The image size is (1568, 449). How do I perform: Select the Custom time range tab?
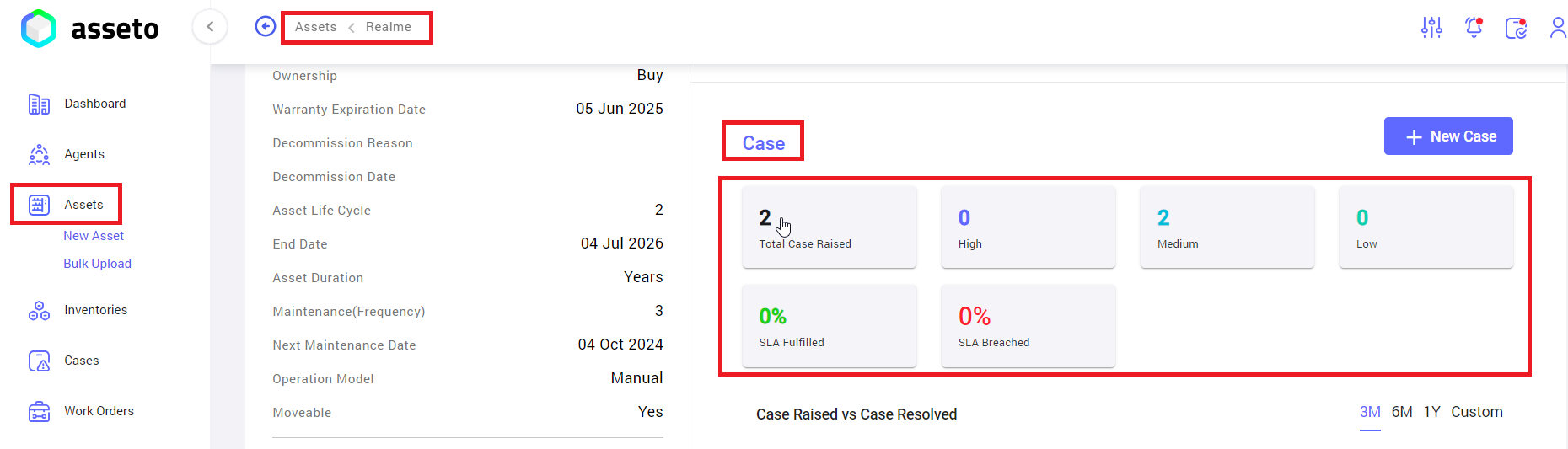[x=1477, y=412]
